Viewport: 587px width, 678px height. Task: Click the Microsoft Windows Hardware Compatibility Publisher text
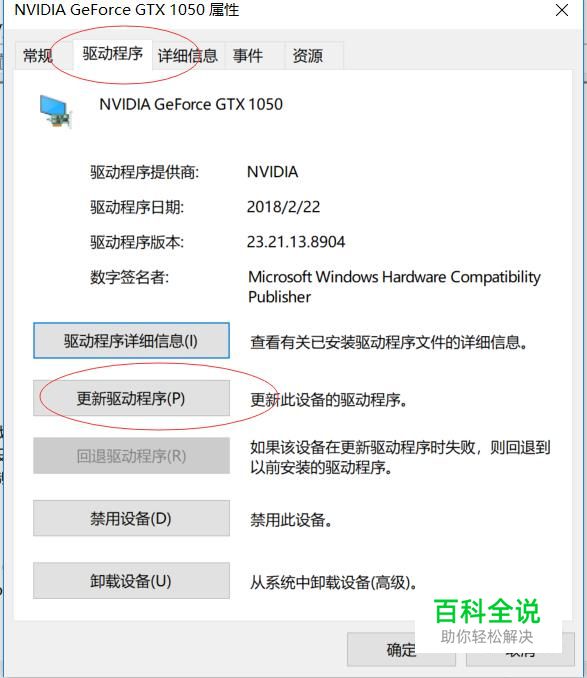pyautogui.click(x=394, y=287)
